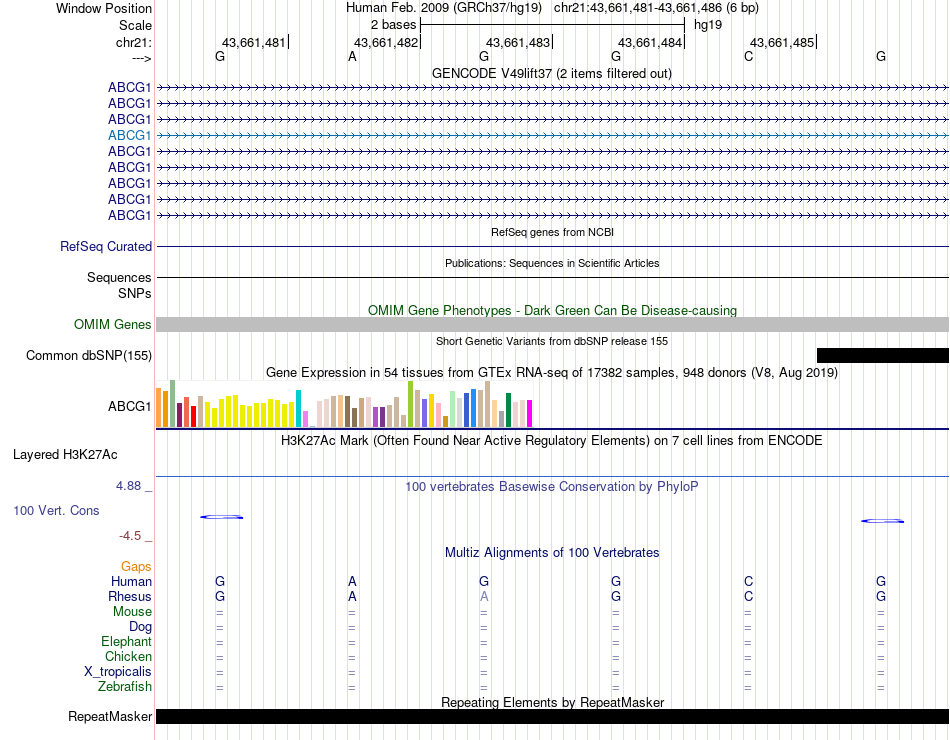Click the 4.88 PhyloP upper scale value
The width and height of the screenshot is (950, 740).
[x=128, y=485]
